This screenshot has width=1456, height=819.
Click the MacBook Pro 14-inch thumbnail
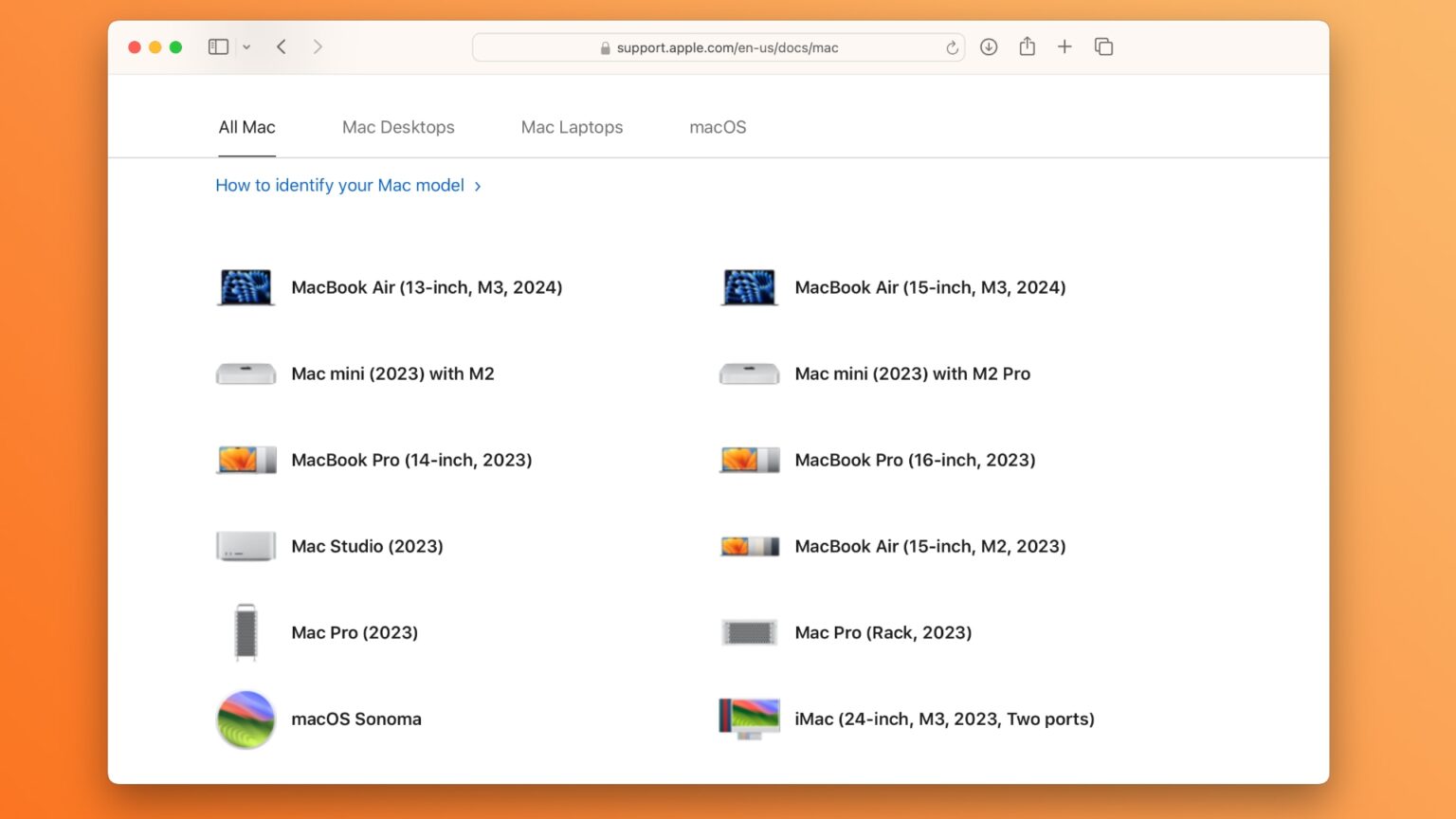(x=246, y=460)
